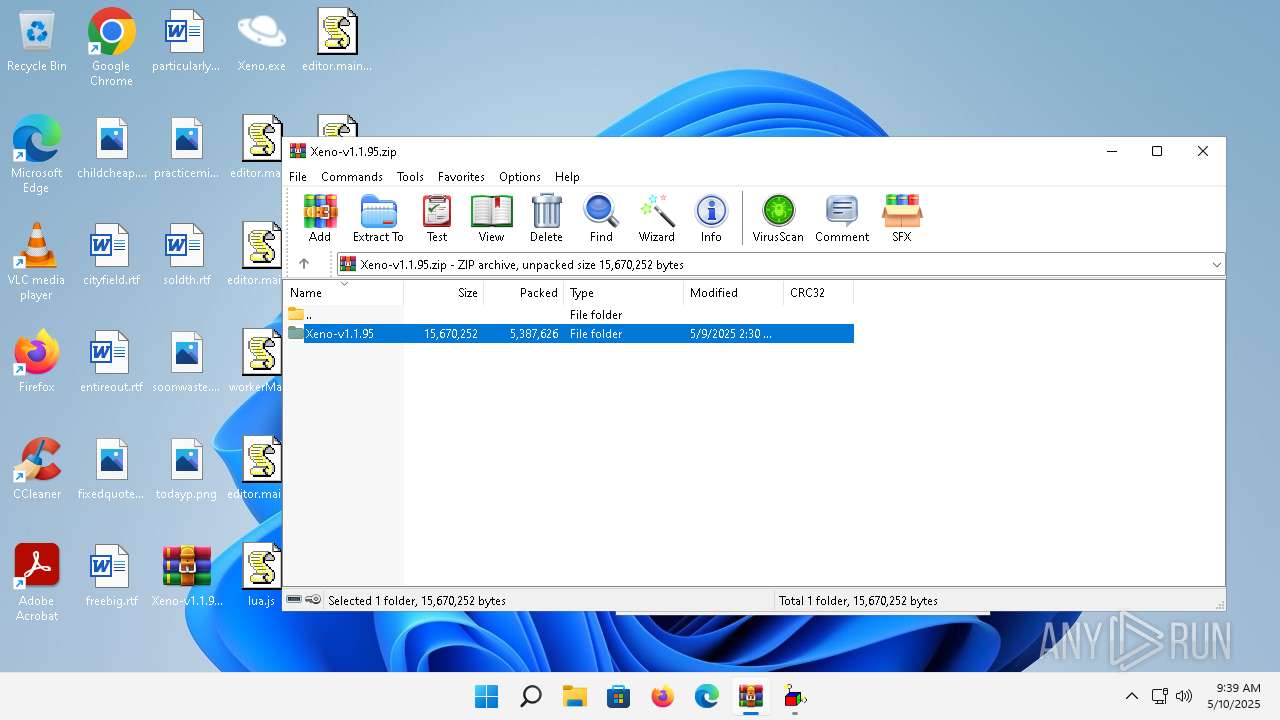Click the Delete trash icon in toolbar

(x=546, y=218)
